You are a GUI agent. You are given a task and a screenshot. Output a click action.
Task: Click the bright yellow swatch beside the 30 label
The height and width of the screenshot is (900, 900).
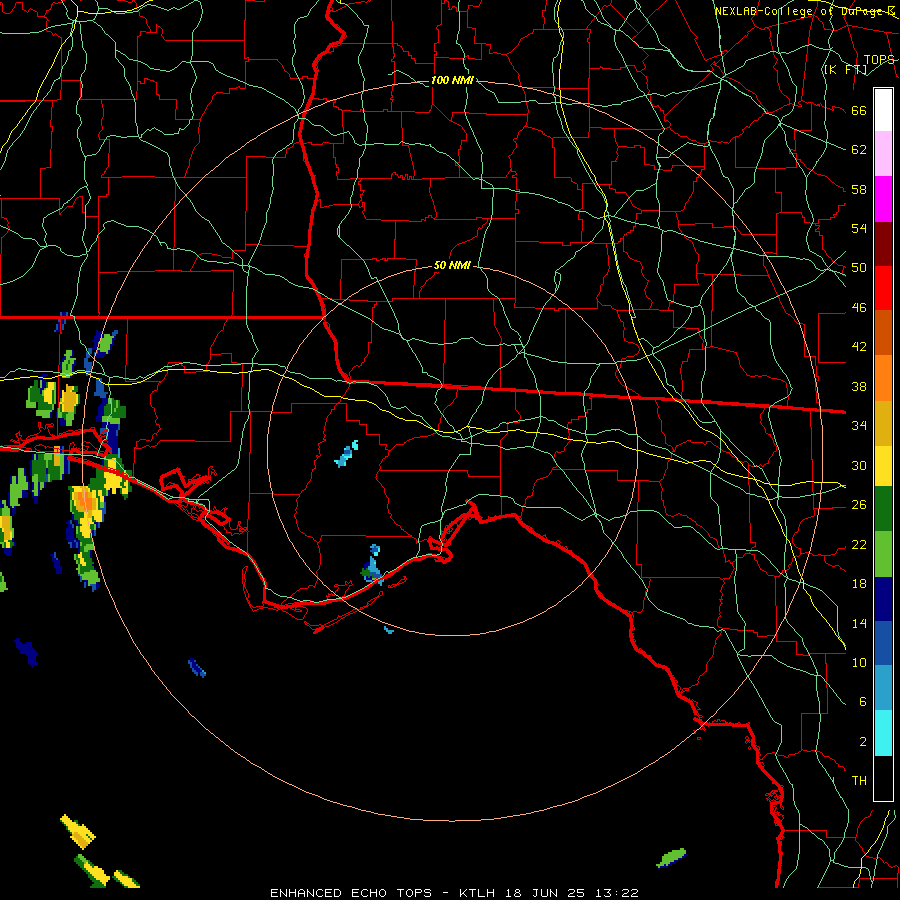click(883, 465)
